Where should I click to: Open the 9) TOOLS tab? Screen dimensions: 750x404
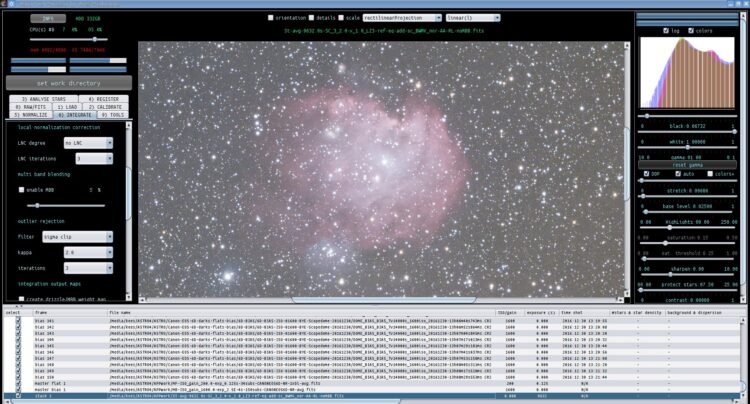click(113, 115)
